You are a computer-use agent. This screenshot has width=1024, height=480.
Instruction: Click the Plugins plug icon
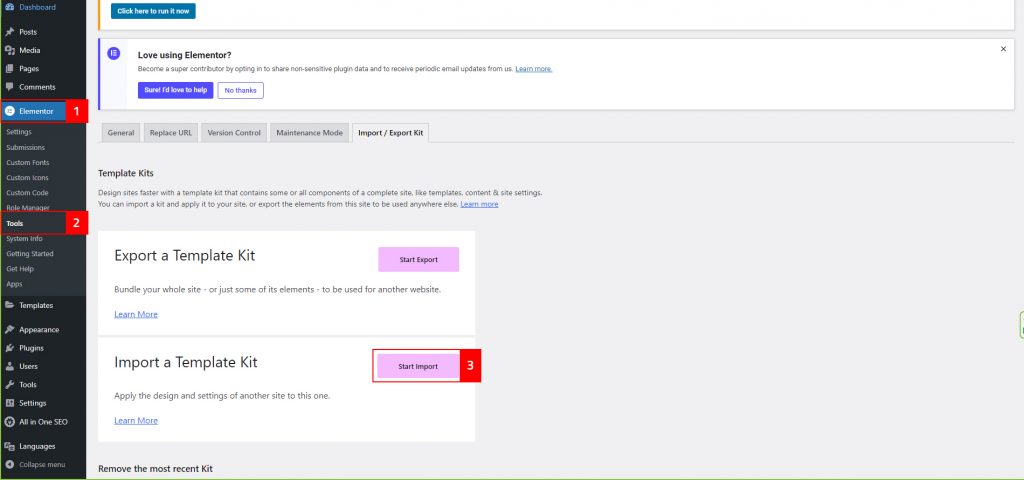[9, 348]
